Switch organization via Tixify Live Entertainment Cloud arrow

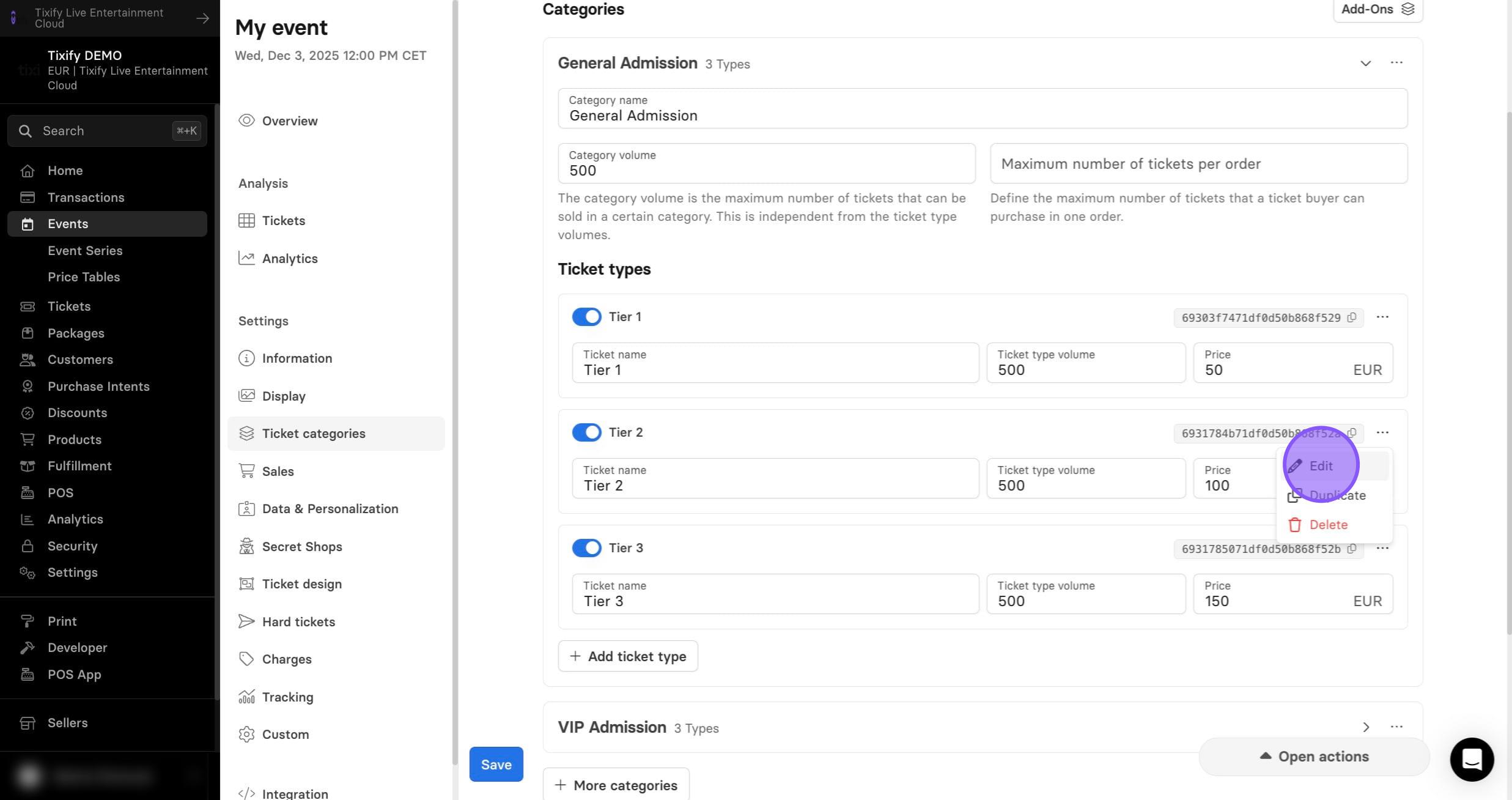(202, 18)
